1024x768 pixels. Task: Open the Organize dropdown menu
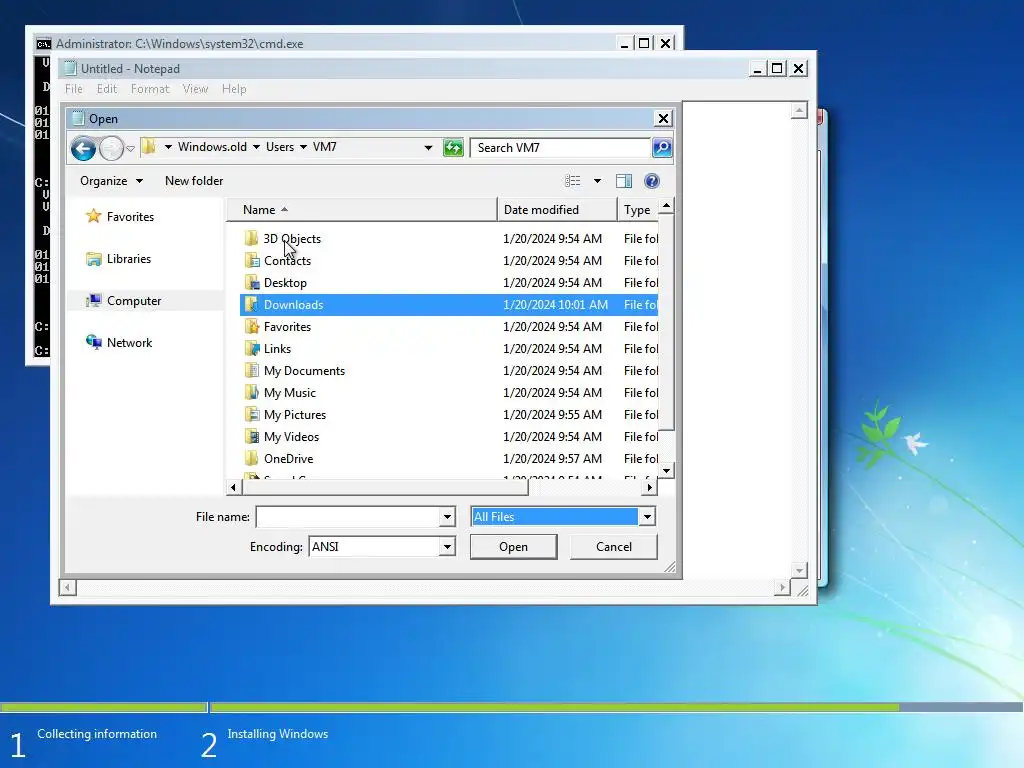111,181
